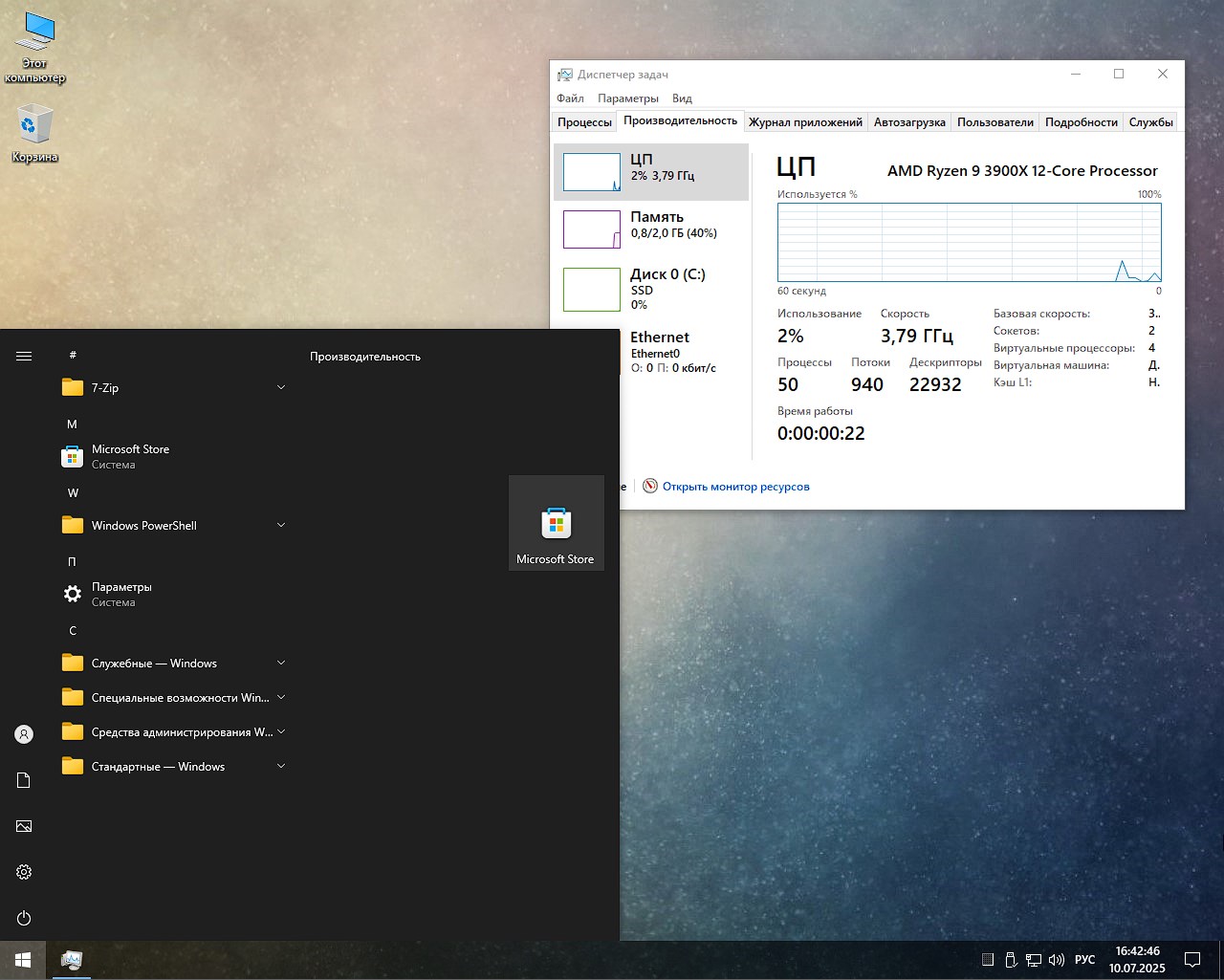Image resolution: width=1224 pixels, height=980 pixels.
Task: Click the user account icon in Start
Action: (24, 734)
